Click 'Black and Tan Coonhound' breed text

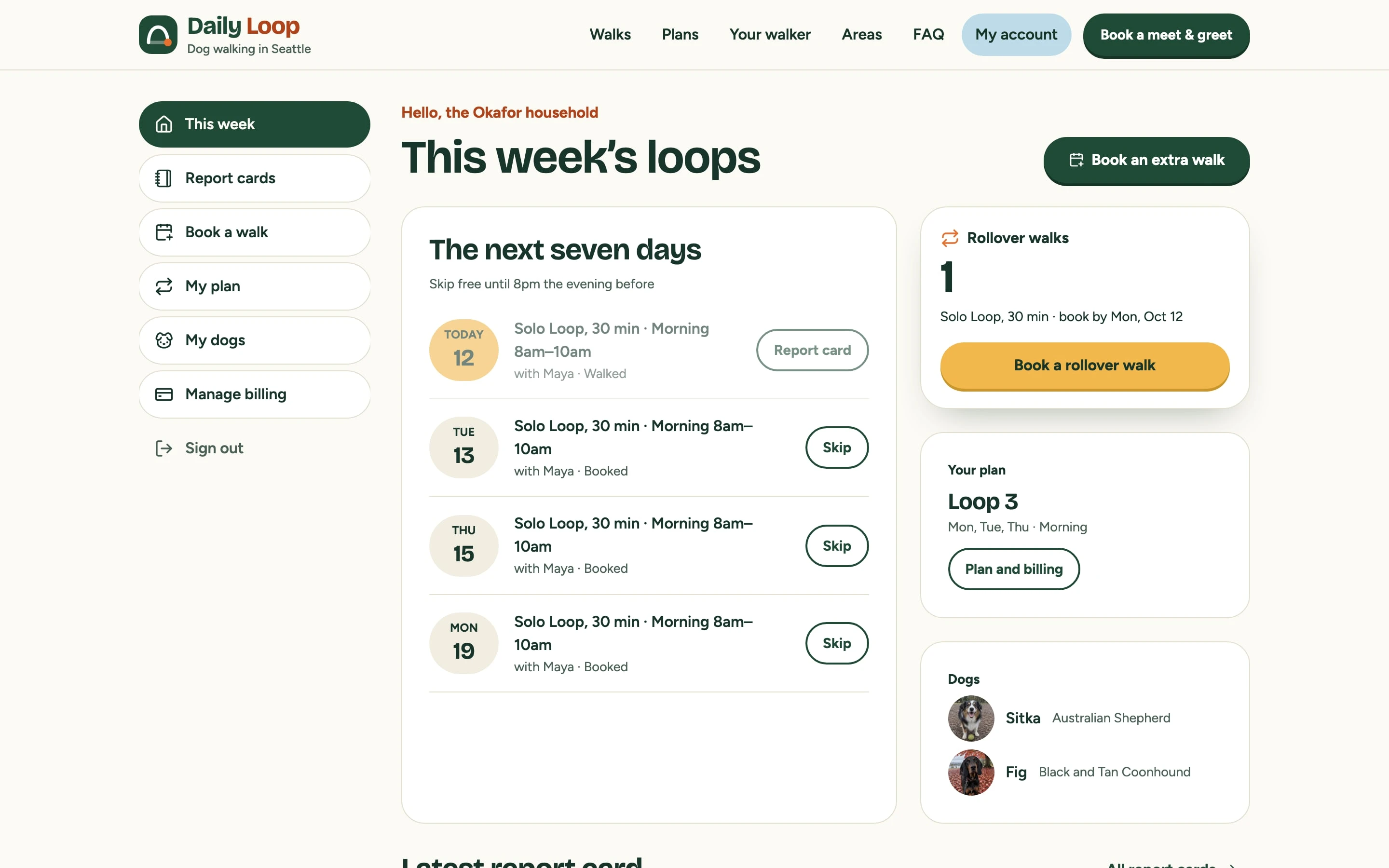click(x=1114, y=772)
